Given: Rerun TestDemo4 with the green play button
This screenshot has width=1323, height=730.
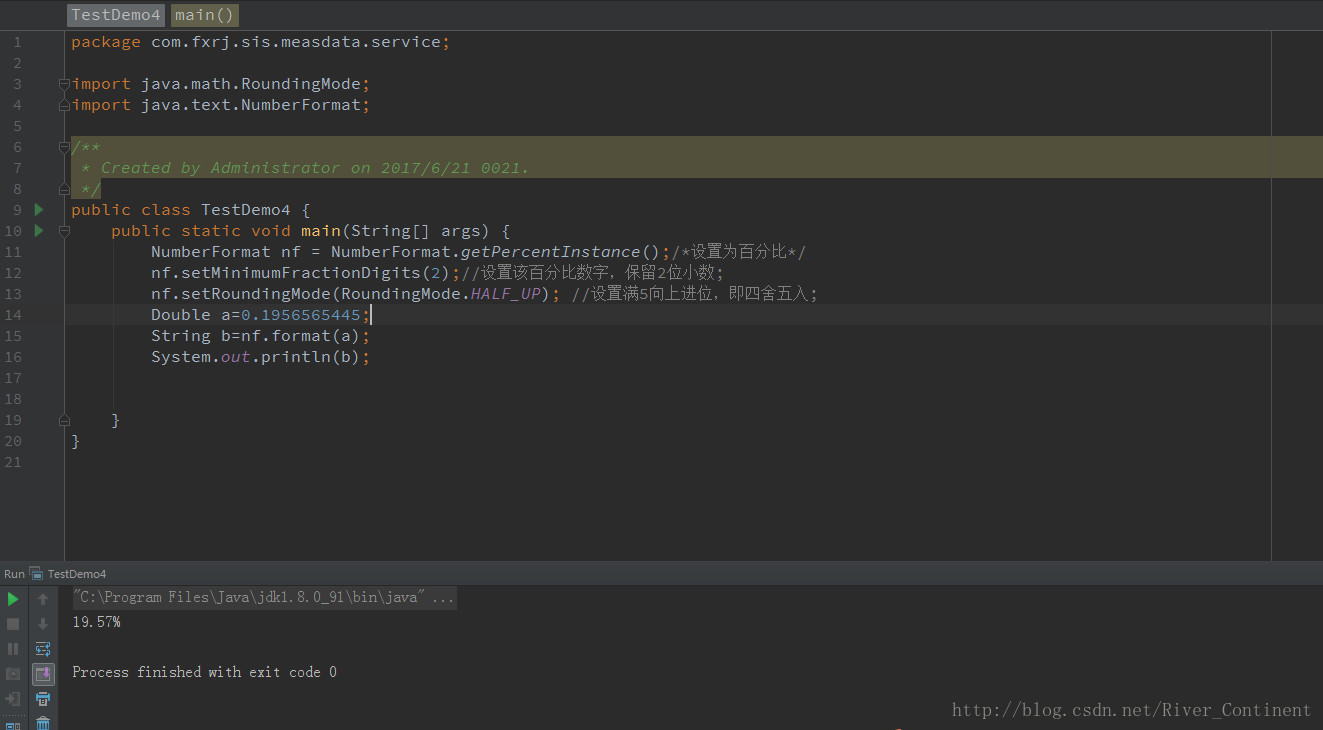Looking at the screenshot, I should tap(13, 599).
